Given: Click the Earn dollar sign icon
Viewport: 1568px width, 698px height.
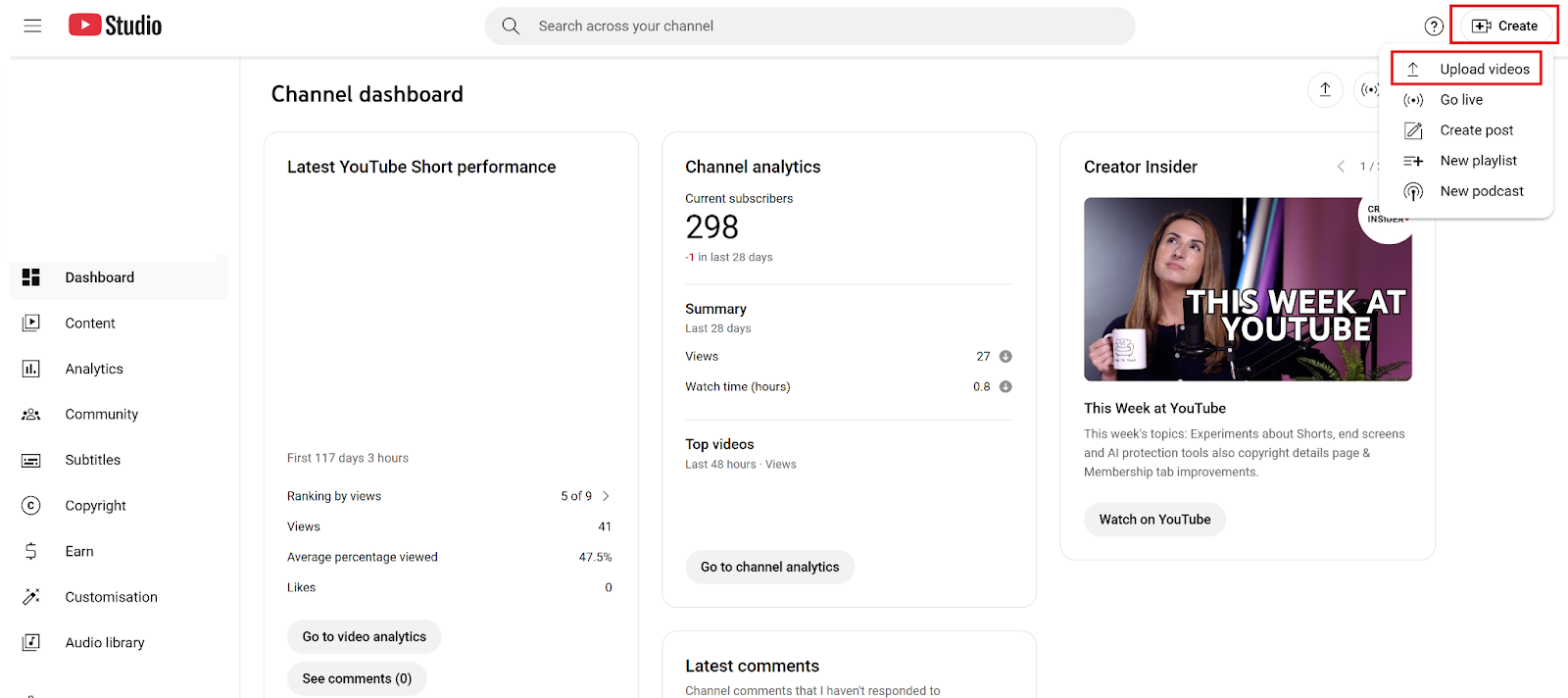Looking at the screenshot, I should pos(31,552).
